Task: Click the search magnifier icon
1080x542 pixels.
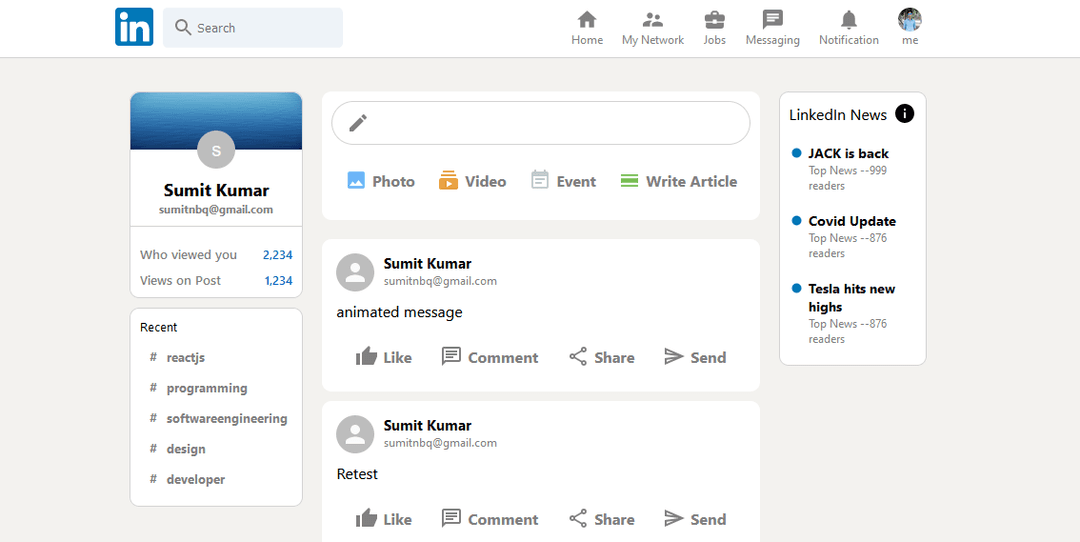Action: (x=183, y=28)
